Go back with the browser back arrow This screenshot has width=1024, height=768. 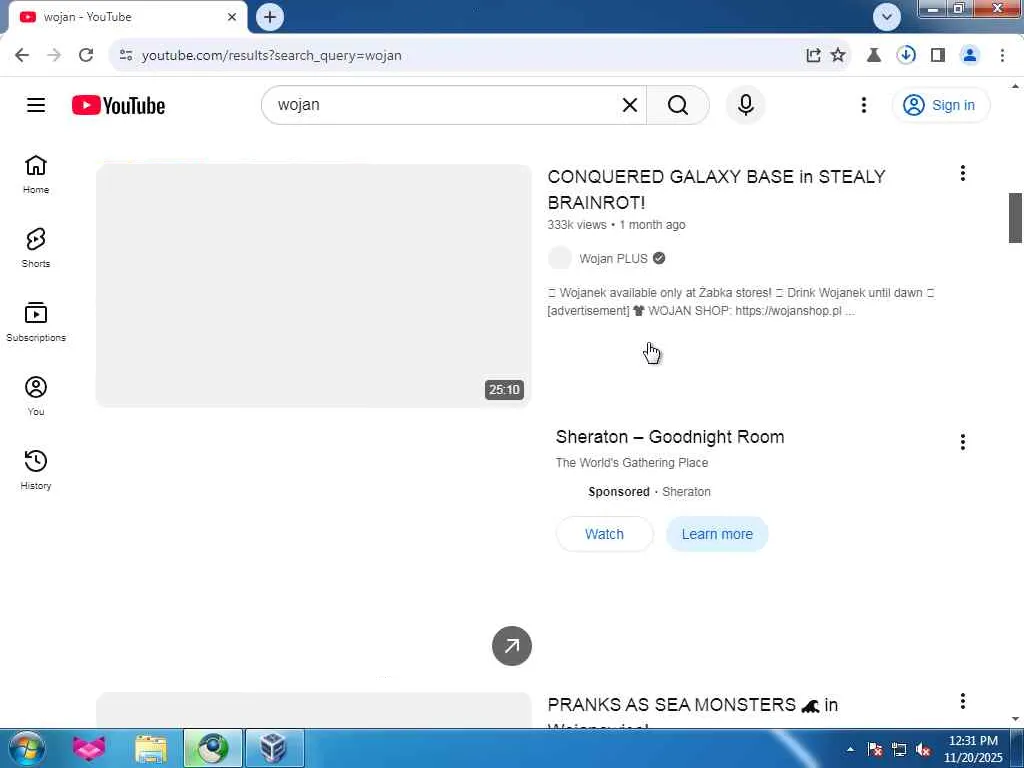point(22,56)
